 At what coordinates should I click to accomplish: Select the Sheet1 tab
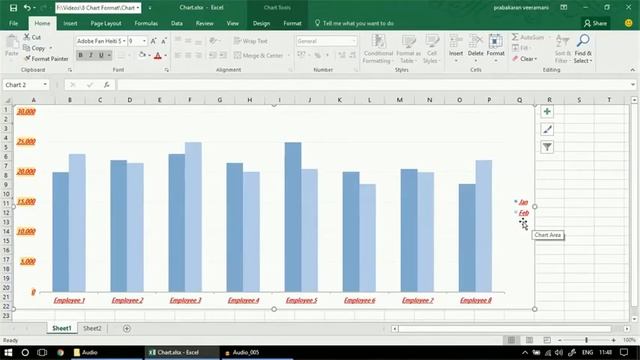pos(62,328)
